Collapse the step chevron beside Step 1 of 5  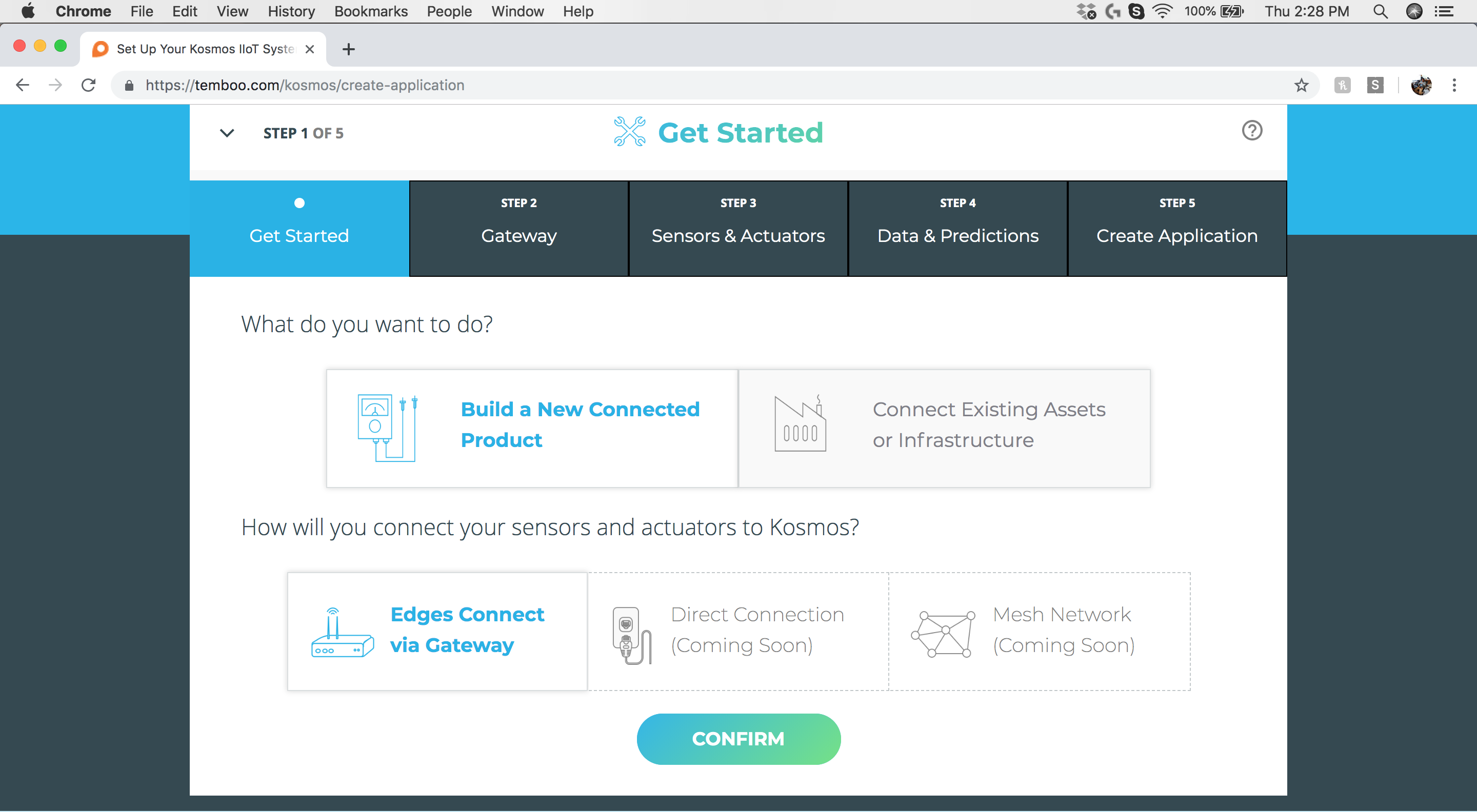tap(227, 133)
